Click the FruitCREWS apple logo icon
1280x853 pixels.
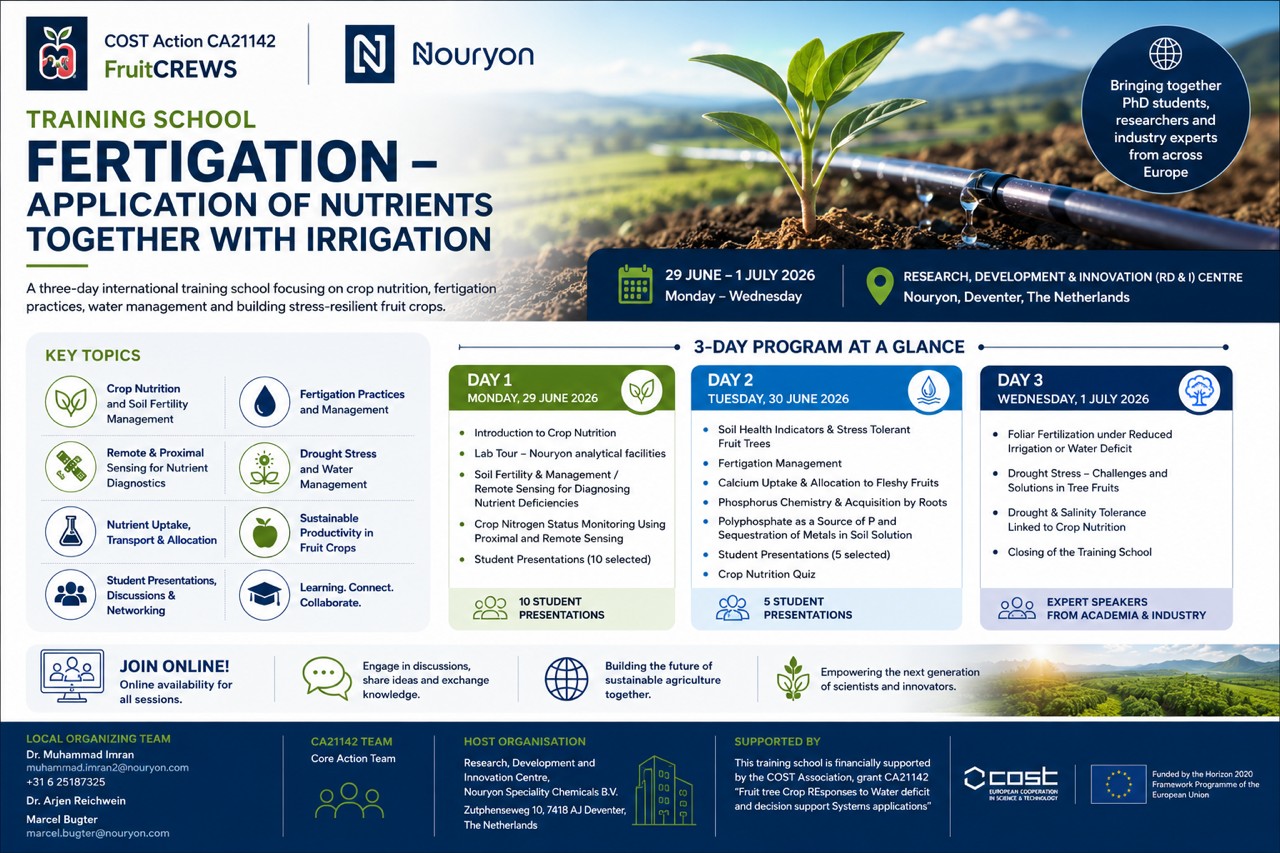pos(57,54)
